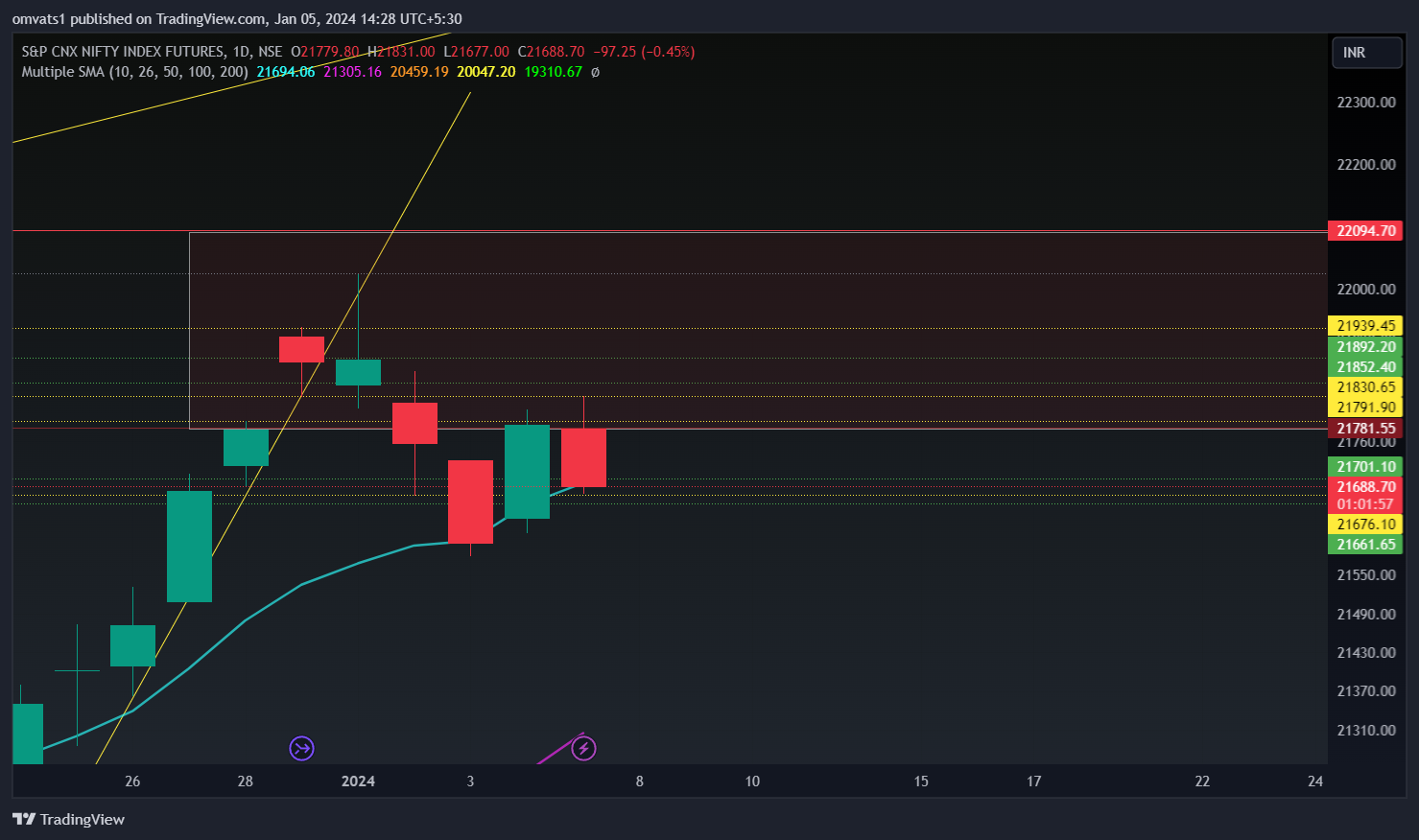Screen dimensions: 1419x840
Task: Click the TradingView logo at bottom left
Action: tap(68, 819)
